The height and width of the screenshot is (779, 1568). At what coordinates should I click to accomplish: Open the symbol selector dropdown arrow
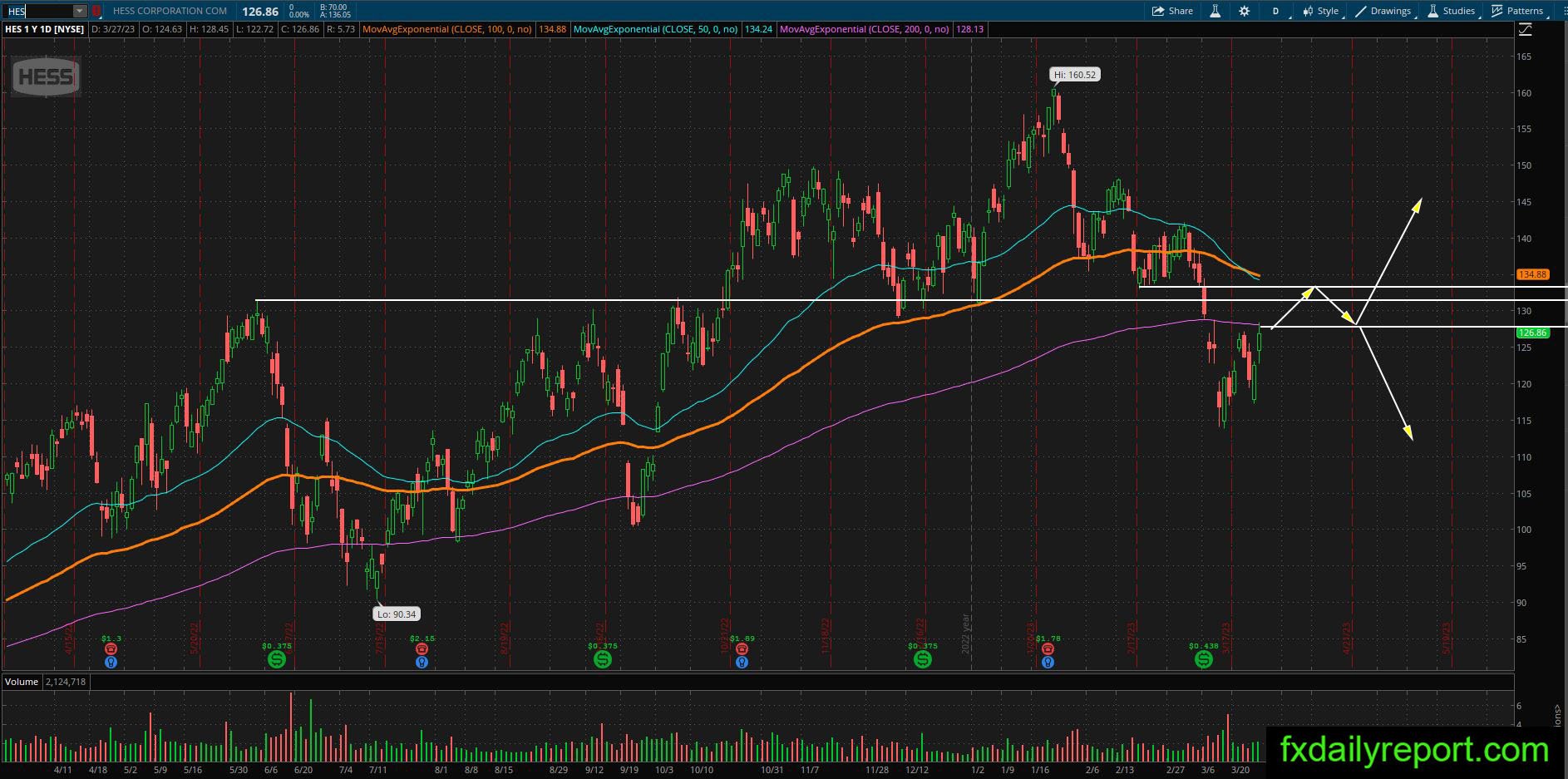(80, 11)
